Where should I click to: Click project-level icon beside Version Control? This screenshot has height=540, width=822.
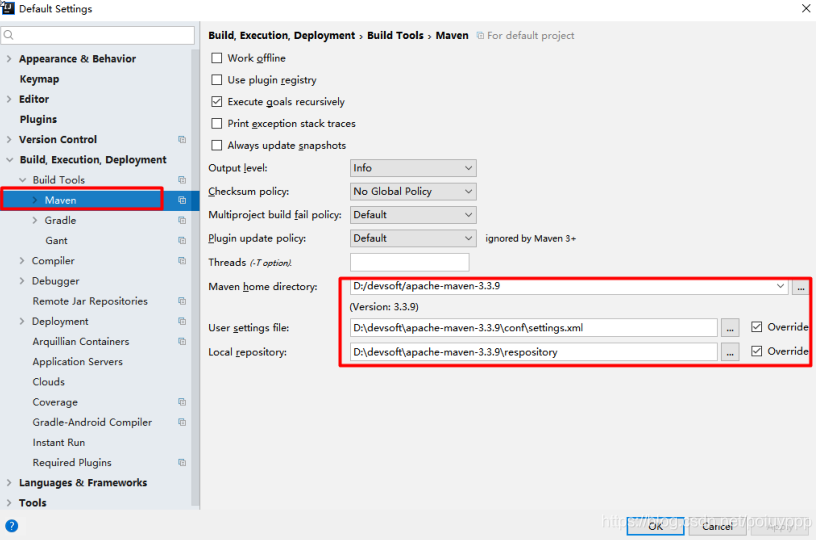(x=182, y=139)
